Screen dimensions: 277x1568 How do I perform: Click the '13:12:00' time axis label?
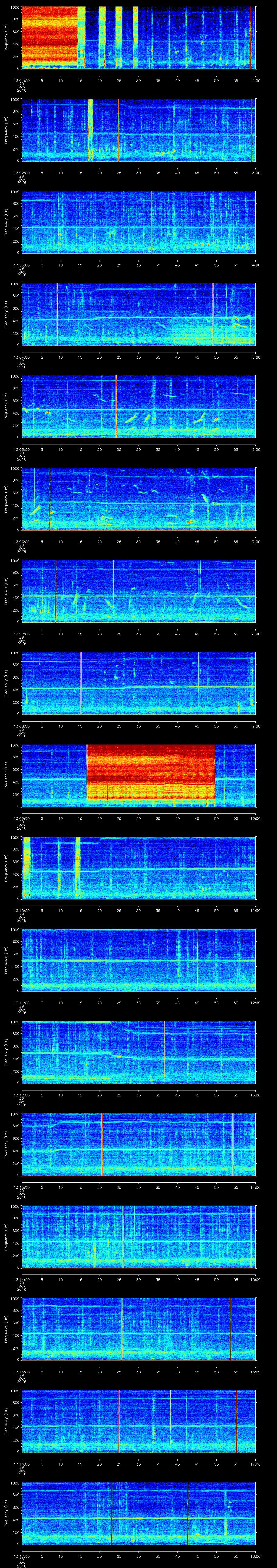[21, 1096]
